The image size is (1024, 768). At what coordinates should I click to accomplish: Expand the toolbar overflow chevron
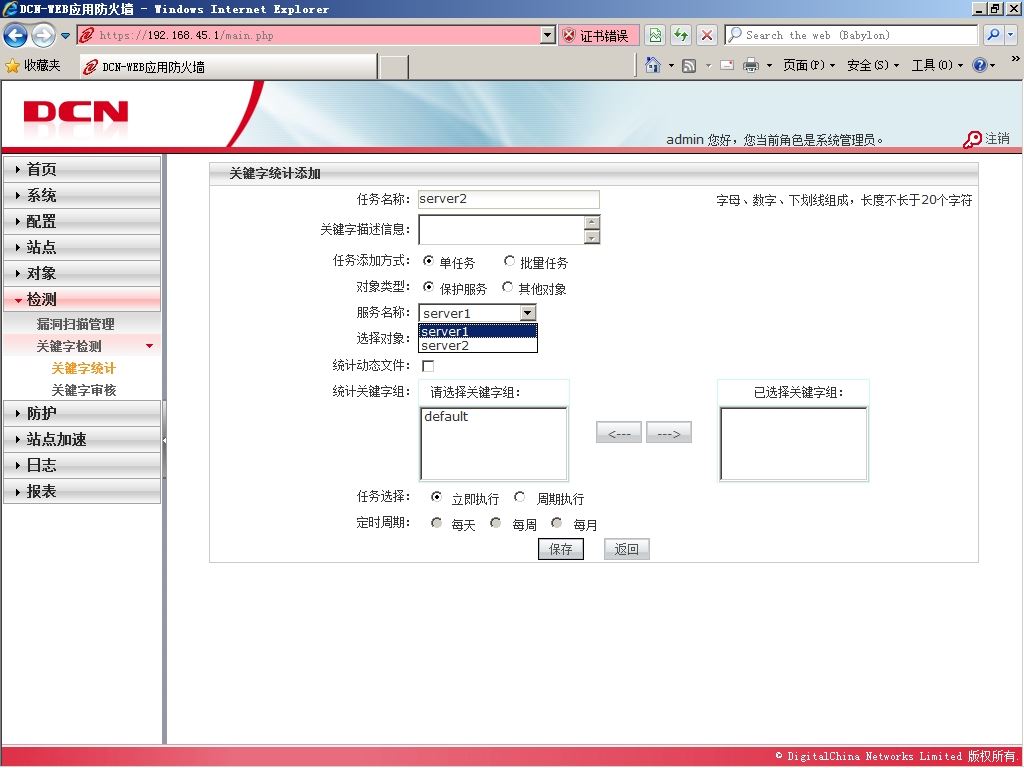coord(1016,59)
